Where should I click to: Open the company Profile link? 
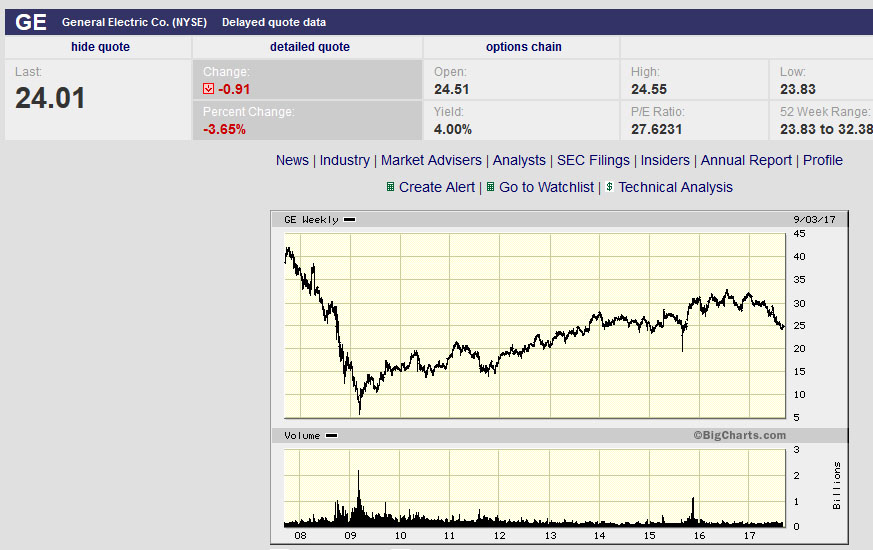pos(822,160)
